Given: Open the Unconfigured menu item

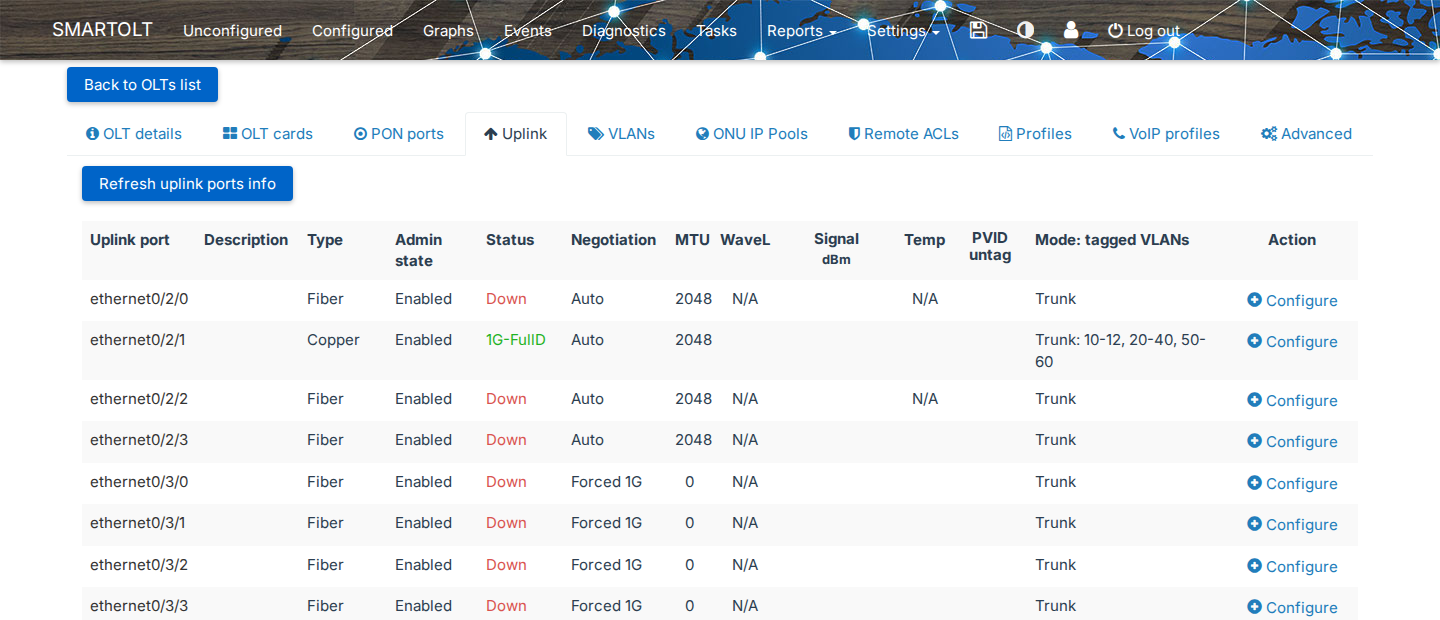Looking at the screenshot, I should [232, 31].
